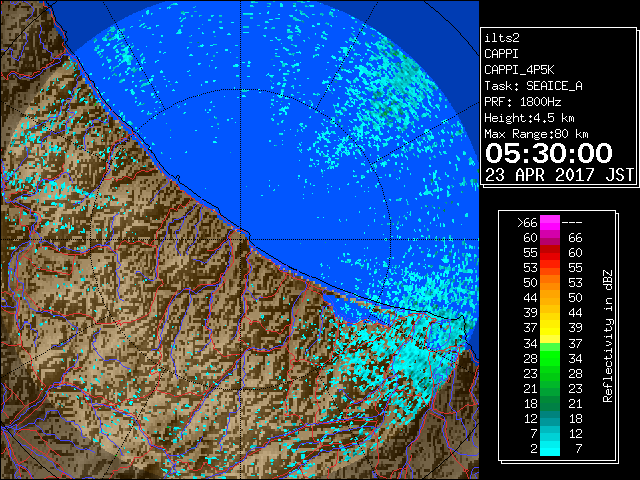This screenshot has width=640, height=480.
Task: Select the 'Task: SEAICE_A' line
Action: (533, 86)
